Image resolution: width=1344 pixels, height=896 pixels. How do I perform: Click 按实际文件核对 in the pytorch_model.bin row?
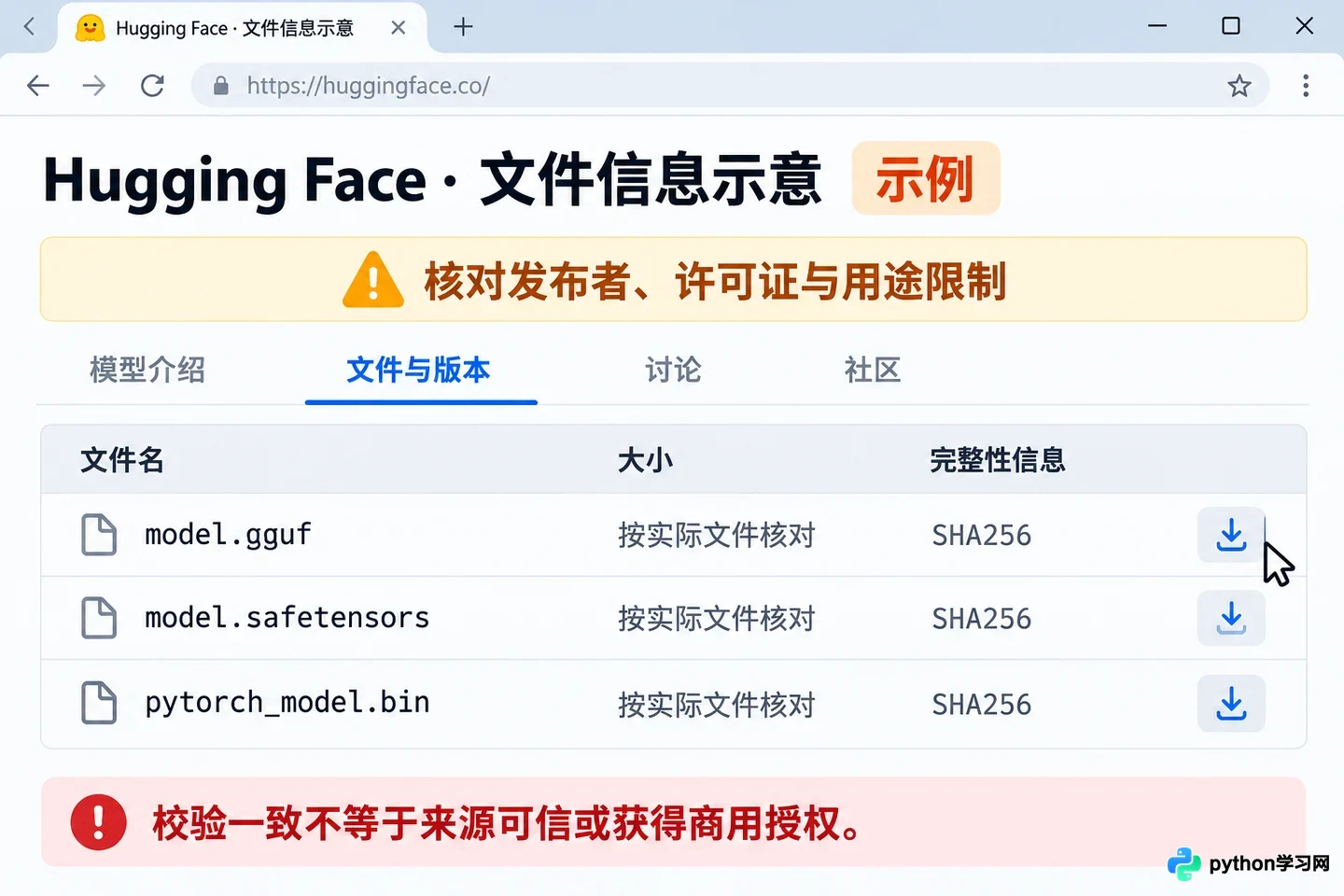click(x=717, y=704)
